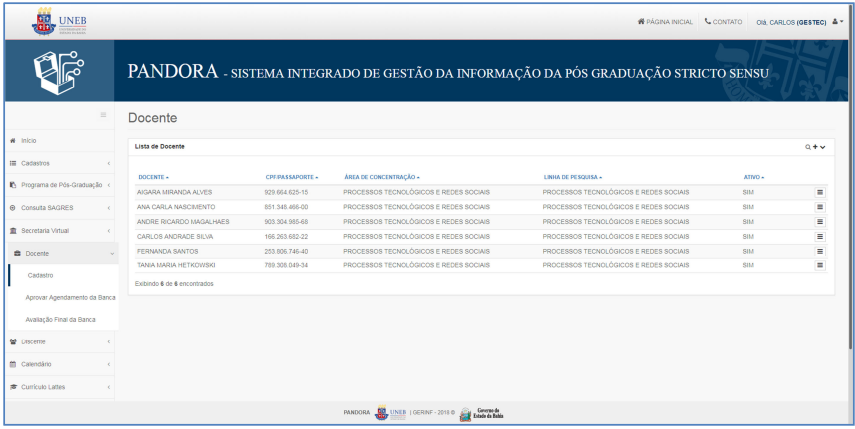Click the Exibindo 6 de 6 encontrados text
Screen dimensions: 855x429
point(174,284)
